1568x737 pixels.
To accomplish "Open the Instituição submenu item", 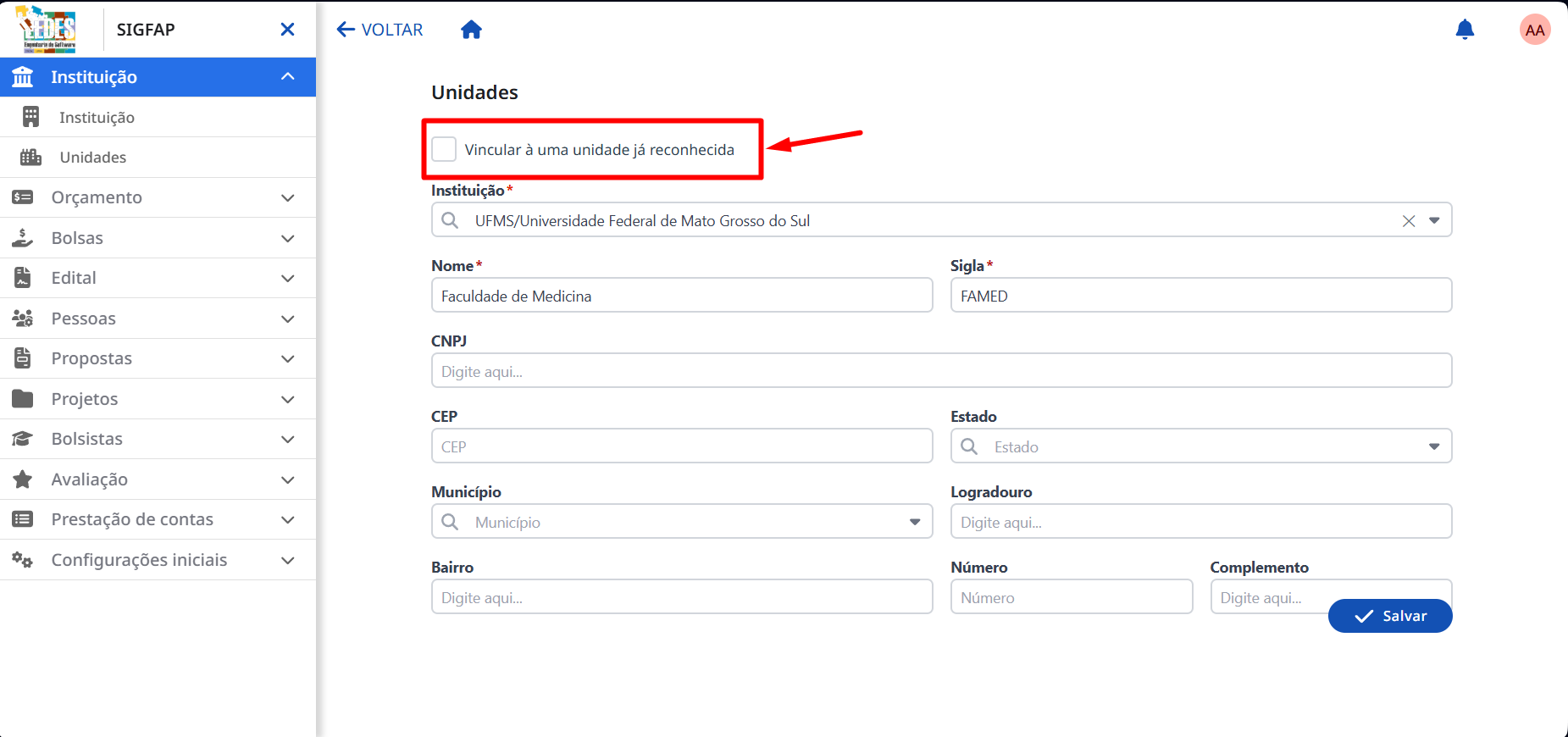I will (x=158, y=118).
